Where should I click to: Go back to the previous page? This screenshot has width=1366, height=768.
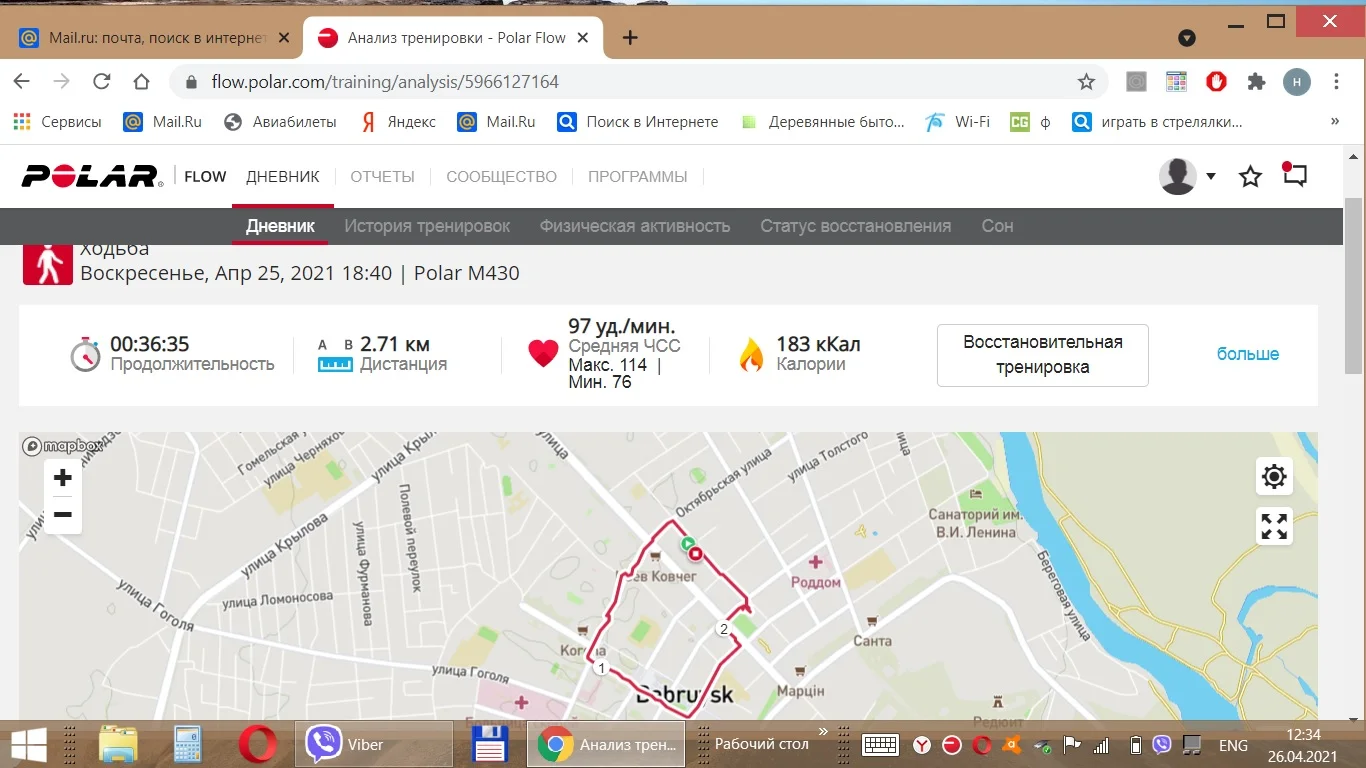tap(21, 82)
